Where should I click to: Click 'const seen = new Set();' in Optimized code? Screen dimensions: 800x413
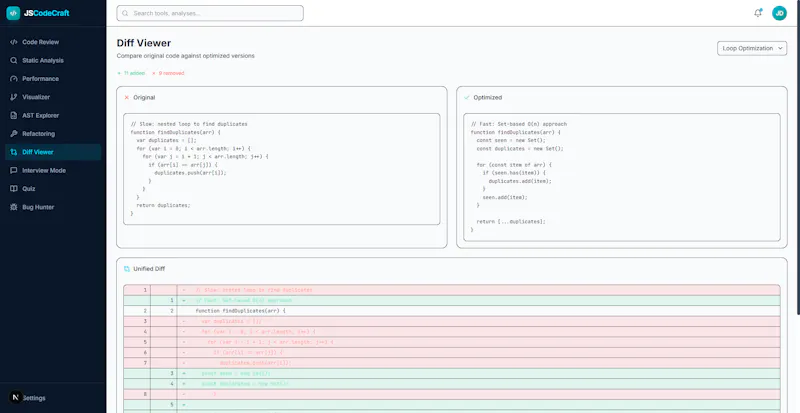click(511, 140)
